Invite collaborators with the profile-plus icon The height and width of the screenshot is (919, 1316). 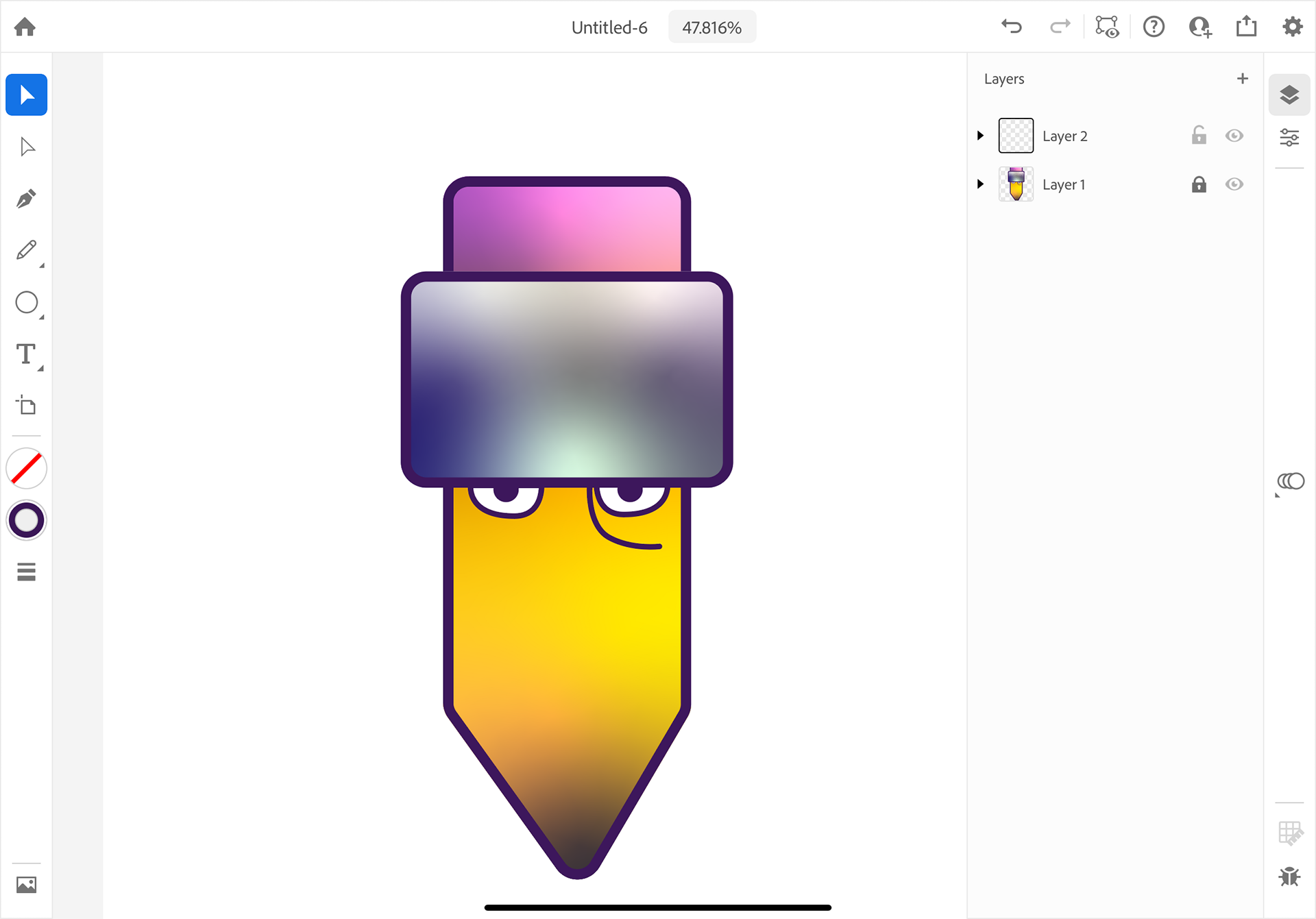click(1200, 27)
